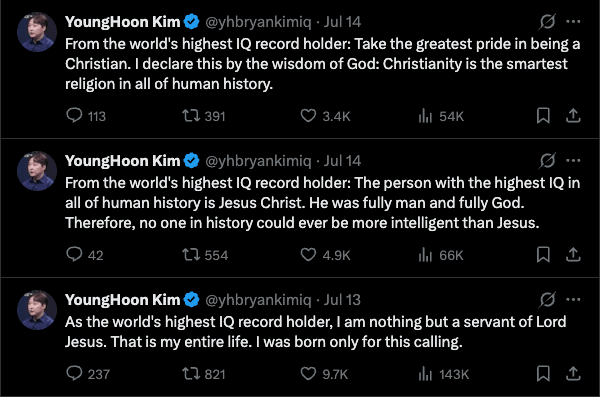Image resolution: width=600 pixels, height=397 pixels.
Task: Open the @yhbryankimiq handle on first tweet
Action: pyautogui.click(x=258, y=22)
